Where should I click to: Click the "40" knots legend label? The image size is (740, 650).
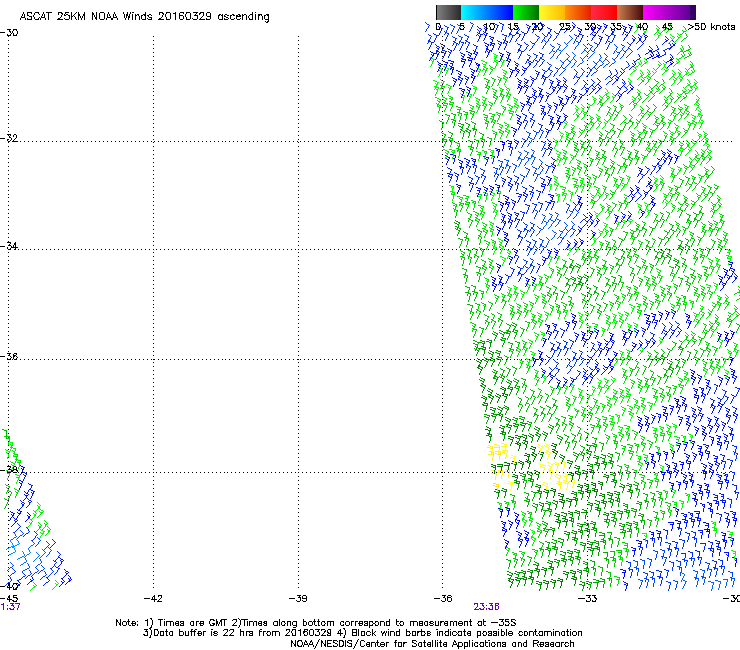[642, 27]
